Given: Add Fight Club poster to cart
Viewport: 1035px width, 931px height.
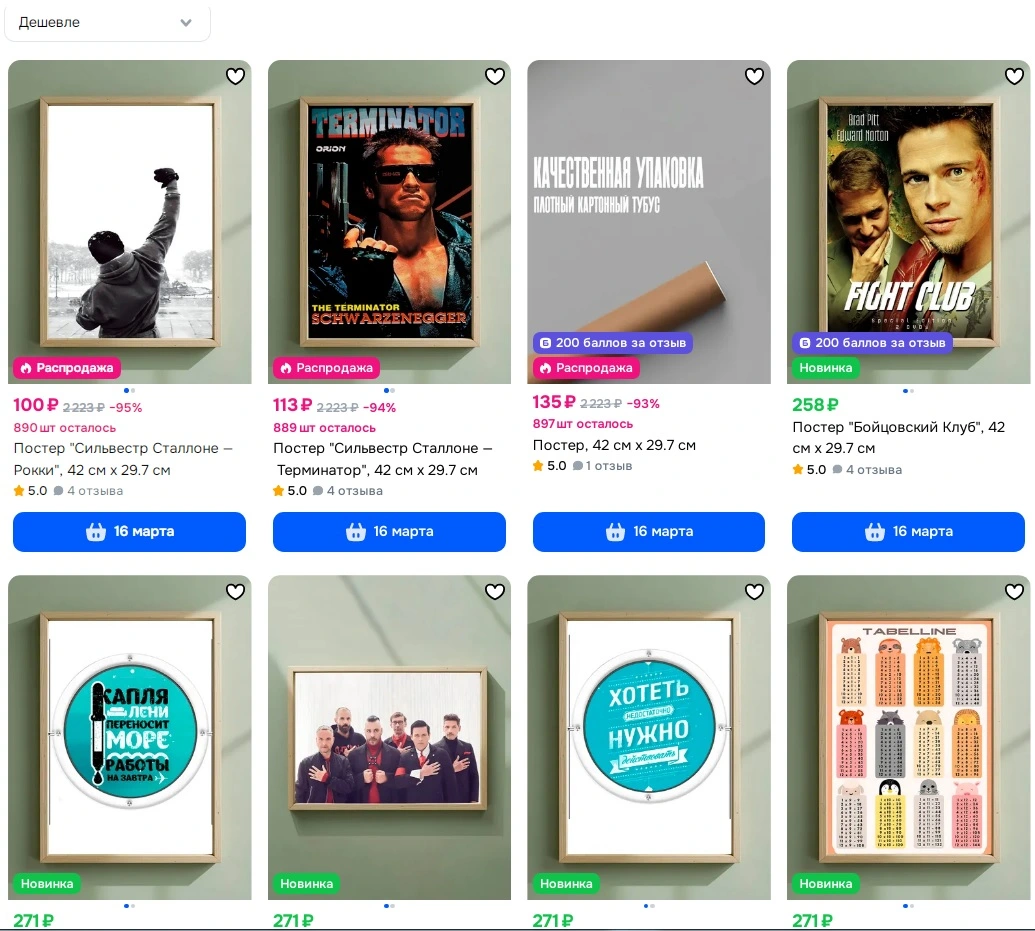Looking at the screenshot, I should [x=908, y=532].
